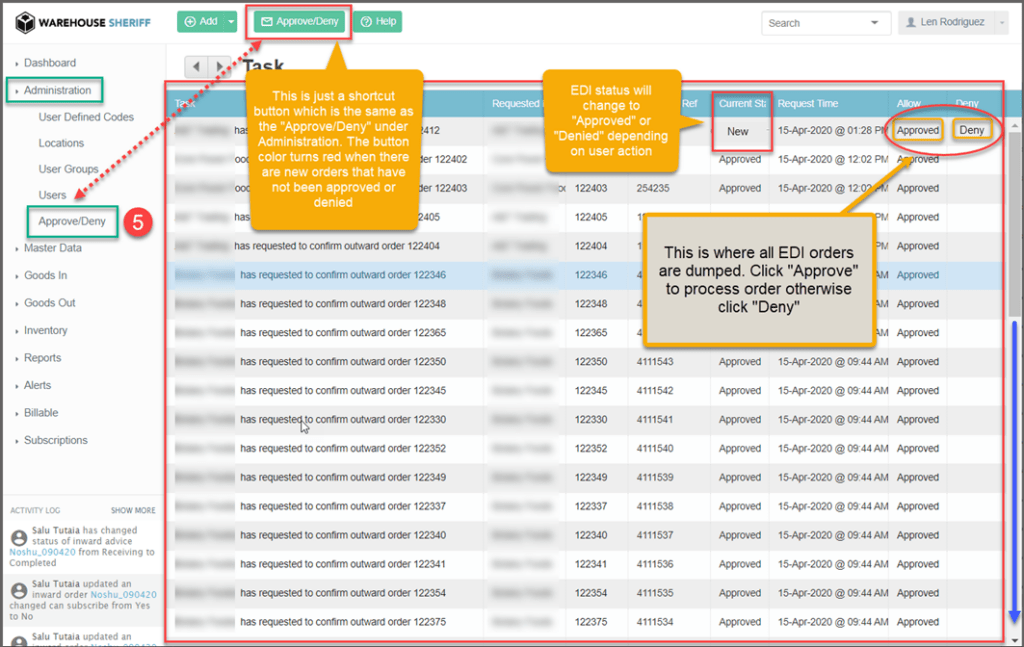The width and height of the screenshot is (1024, 647).
Task: Click the Deny button for the new order
Action: [971, 130]
